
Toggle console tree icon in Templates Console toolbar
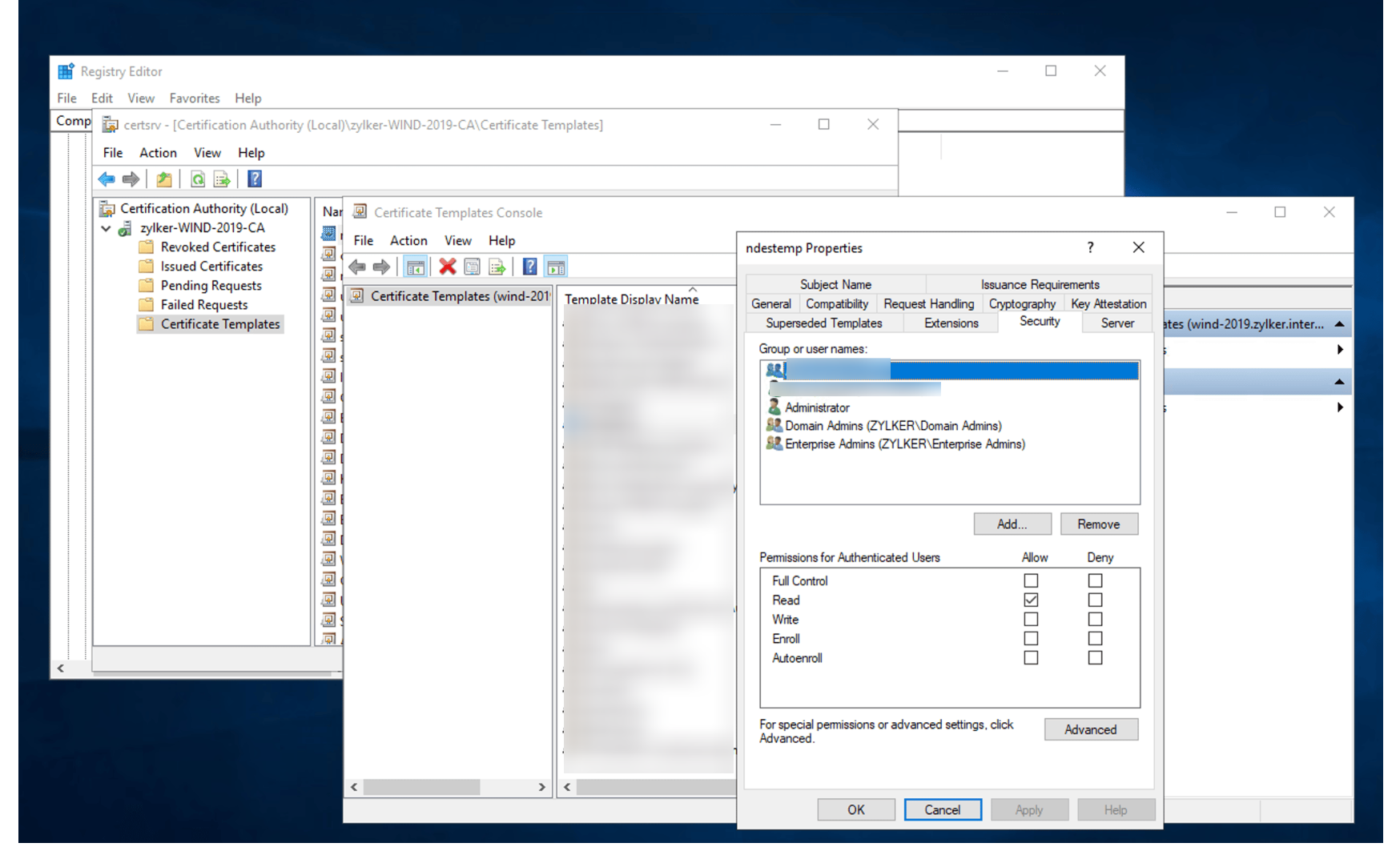(415, 267)
